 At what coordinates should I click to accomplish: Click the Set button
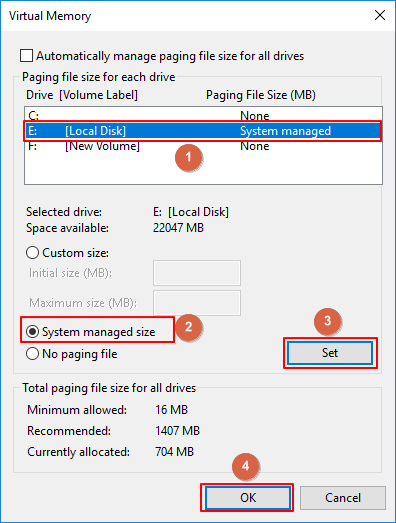pyautogui.click(x=330, y=353)
